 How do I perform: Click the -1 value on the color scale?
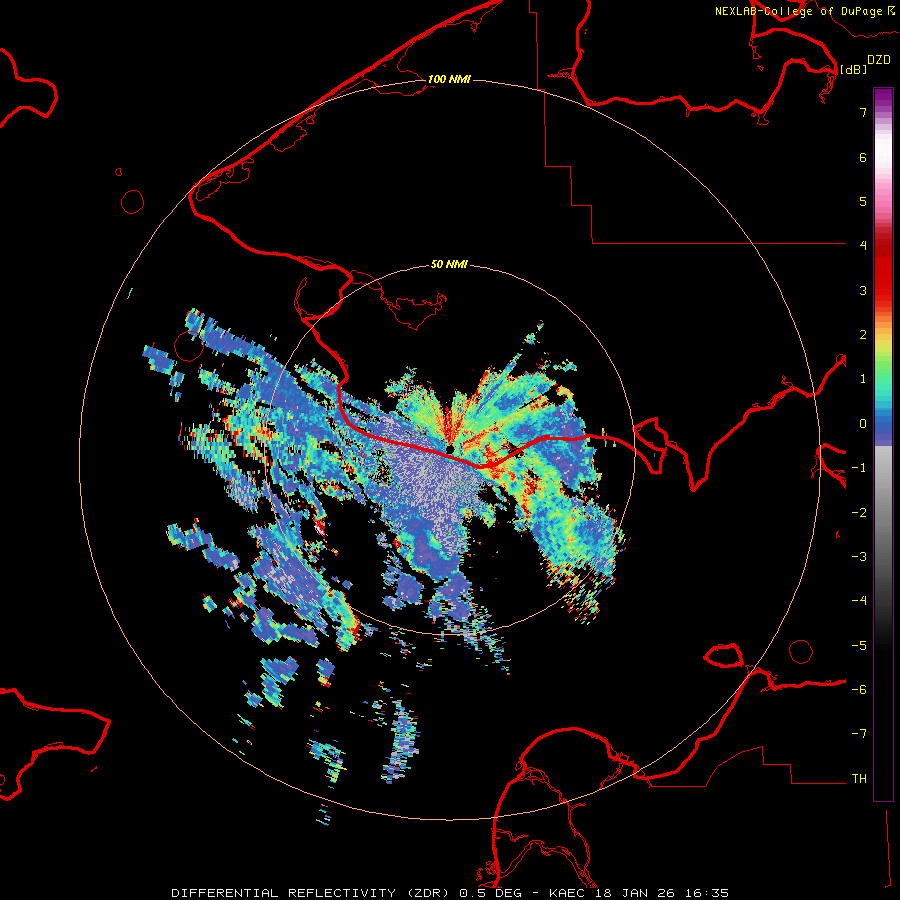point(859,468)
